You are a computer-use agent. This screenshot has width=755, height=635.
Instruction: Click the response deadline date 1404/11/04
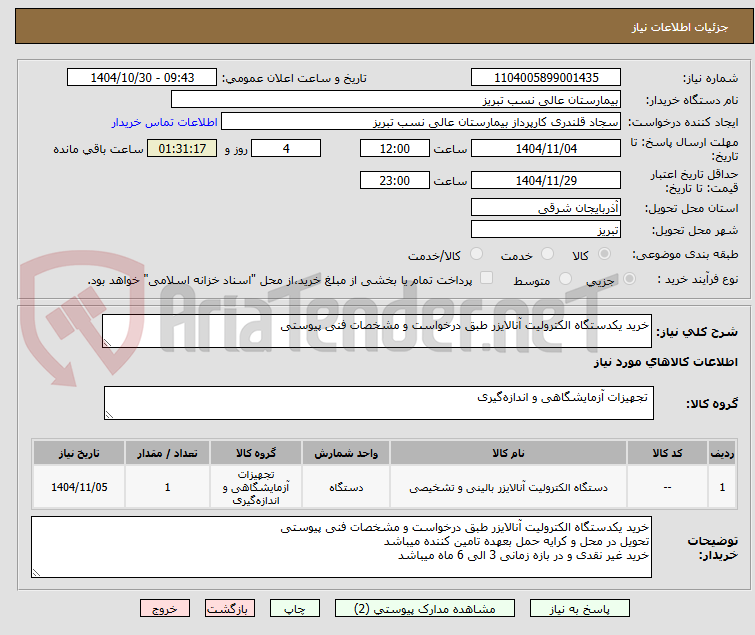(546, 148)
